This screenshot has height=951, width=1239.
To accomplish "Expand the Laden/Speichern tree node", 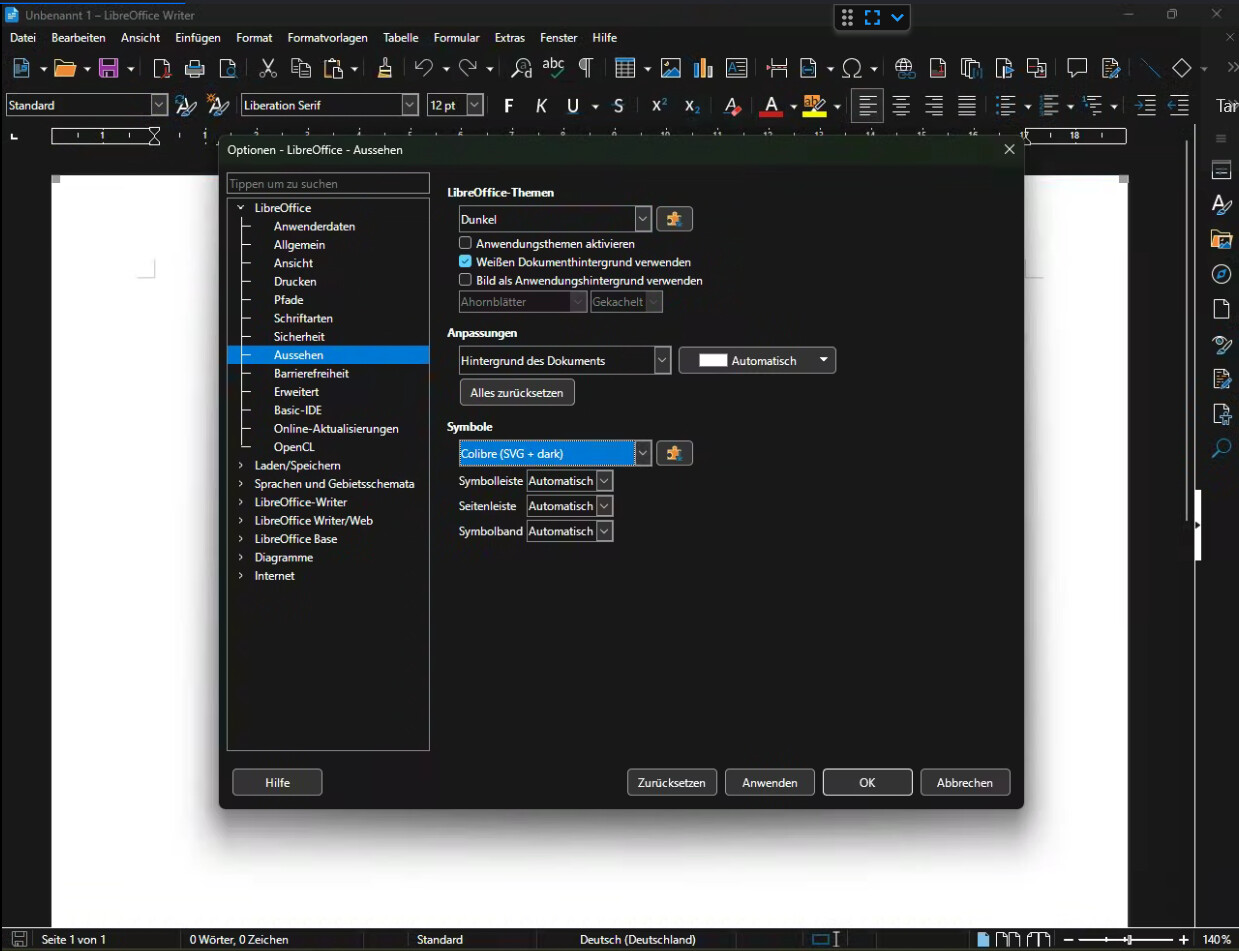I will (x=241, y=466).
